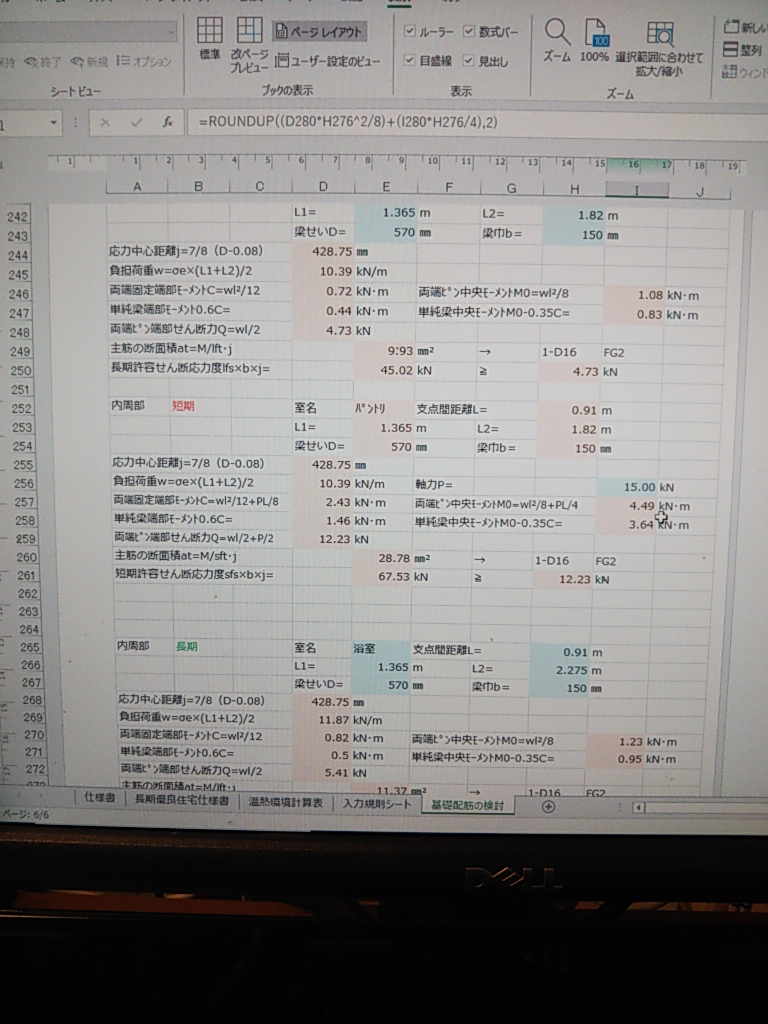Screen dimensions: 768x1024
Task: Open the 長期優良住宅仕様書 sheet tab
Action: click(x=182, y=800)
